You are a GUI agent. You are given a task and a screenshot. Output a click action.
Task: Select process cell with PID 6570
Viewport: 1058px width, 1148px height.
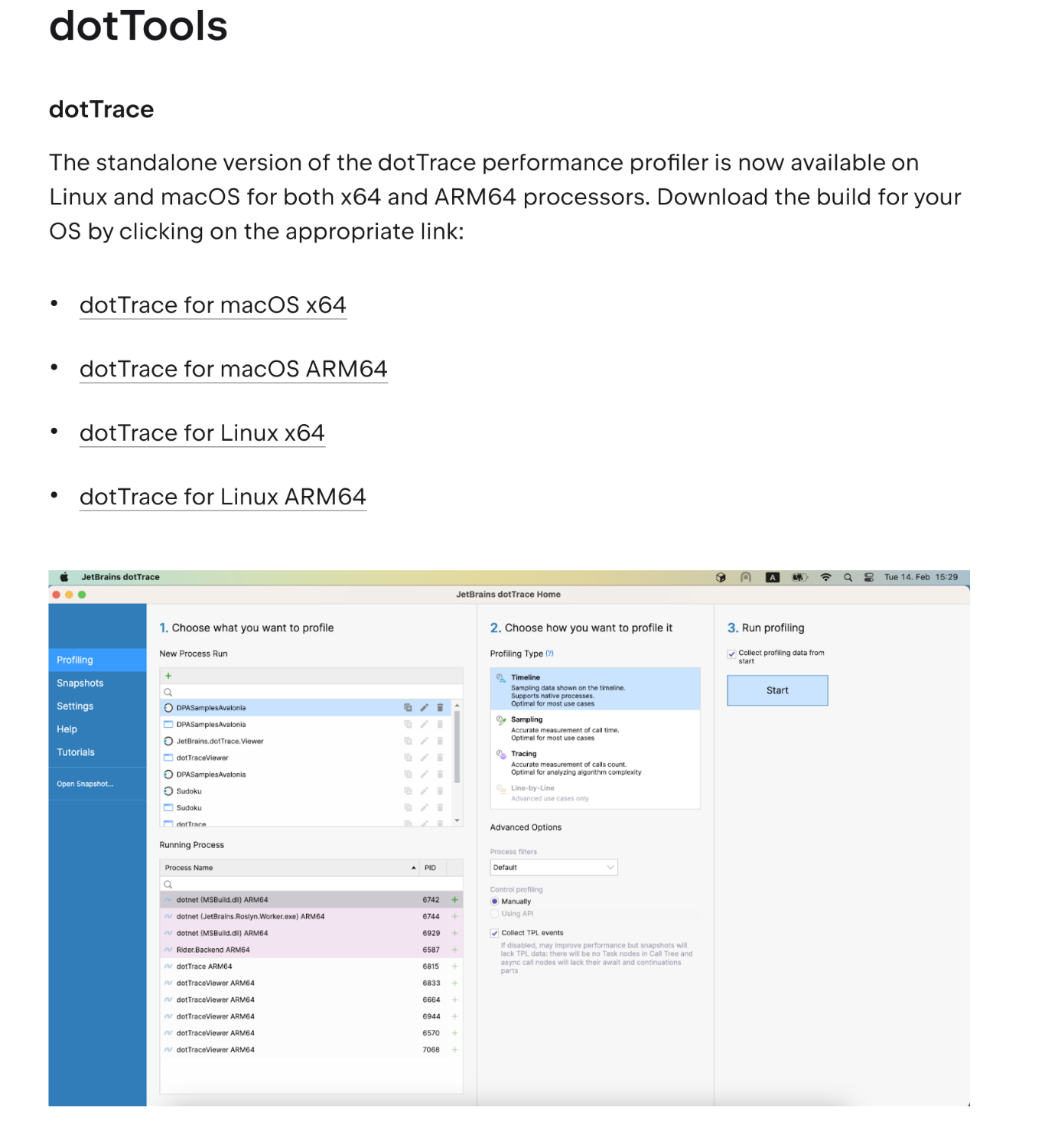[431, 1033]
